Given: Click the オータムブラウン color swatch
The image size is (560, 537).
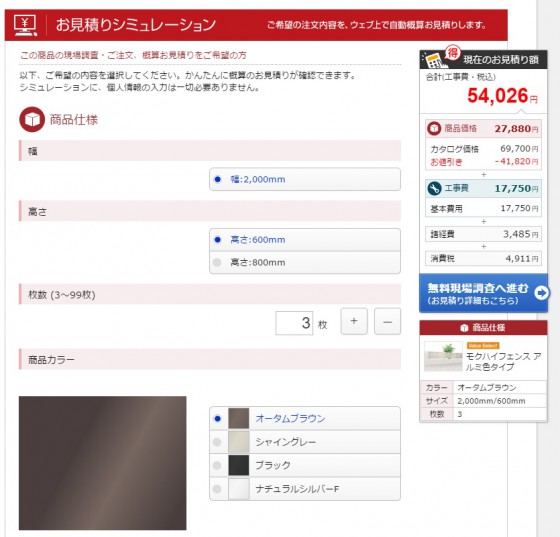Looking at the screenshot, I should (239, 418).
